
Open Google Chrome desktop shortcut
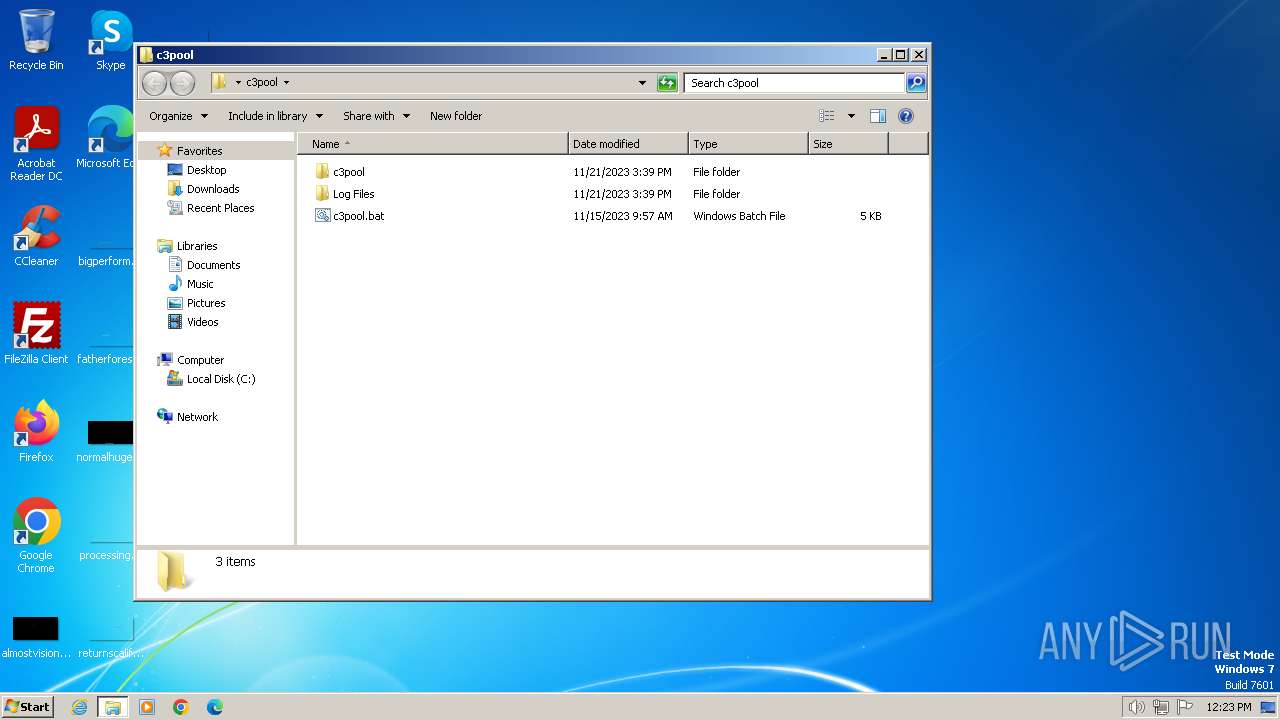[36, 536]
